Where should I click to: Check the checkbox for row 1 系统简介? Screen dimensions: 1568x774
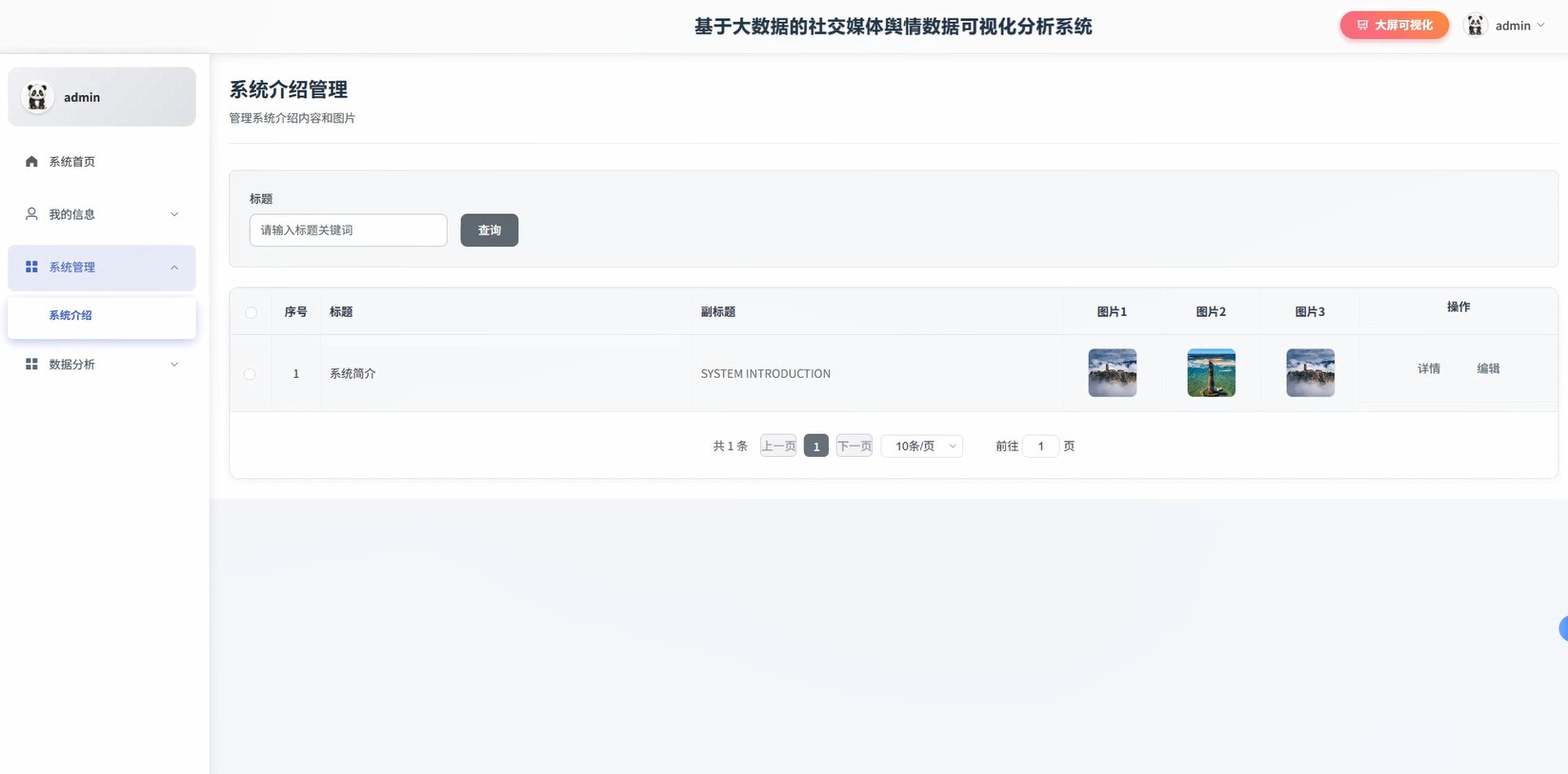[251, 374]
